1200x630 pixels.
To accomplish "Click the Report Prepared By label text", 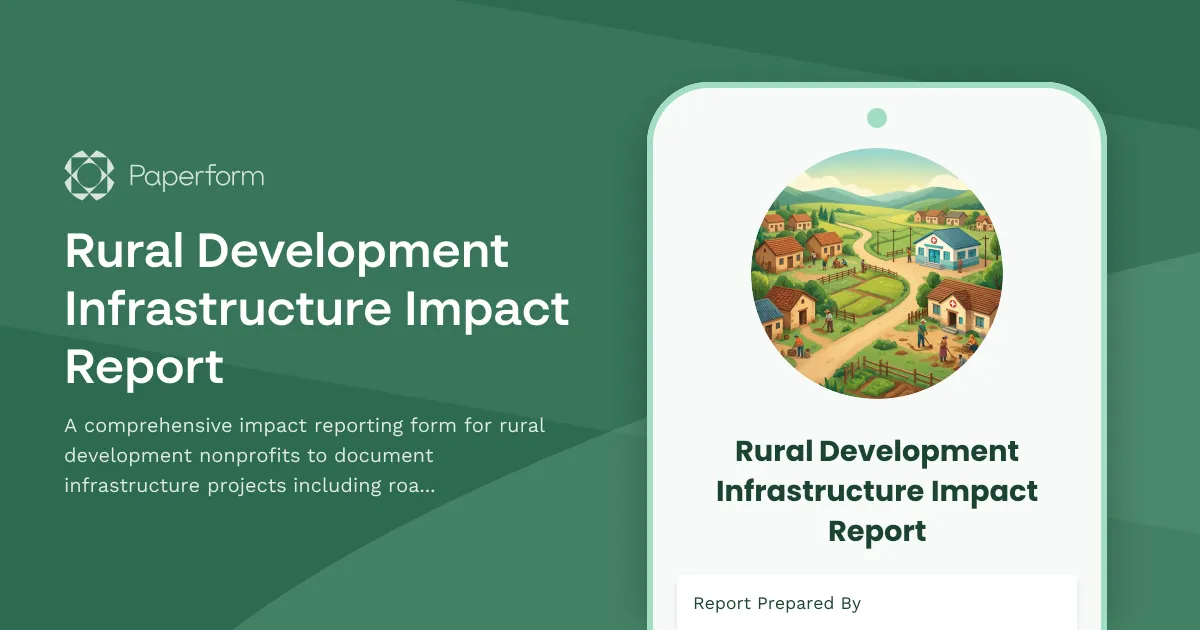I will click(777, 604).
